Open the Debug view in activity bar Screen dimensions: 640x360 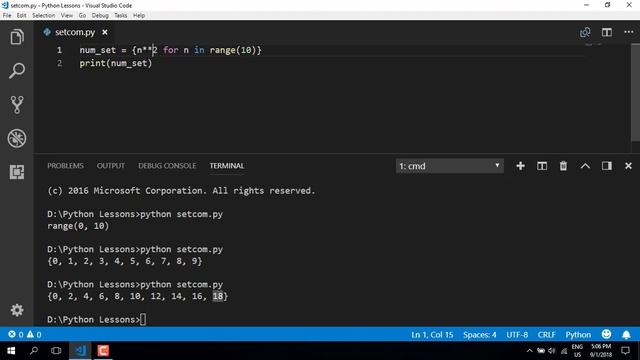[17, 138]
